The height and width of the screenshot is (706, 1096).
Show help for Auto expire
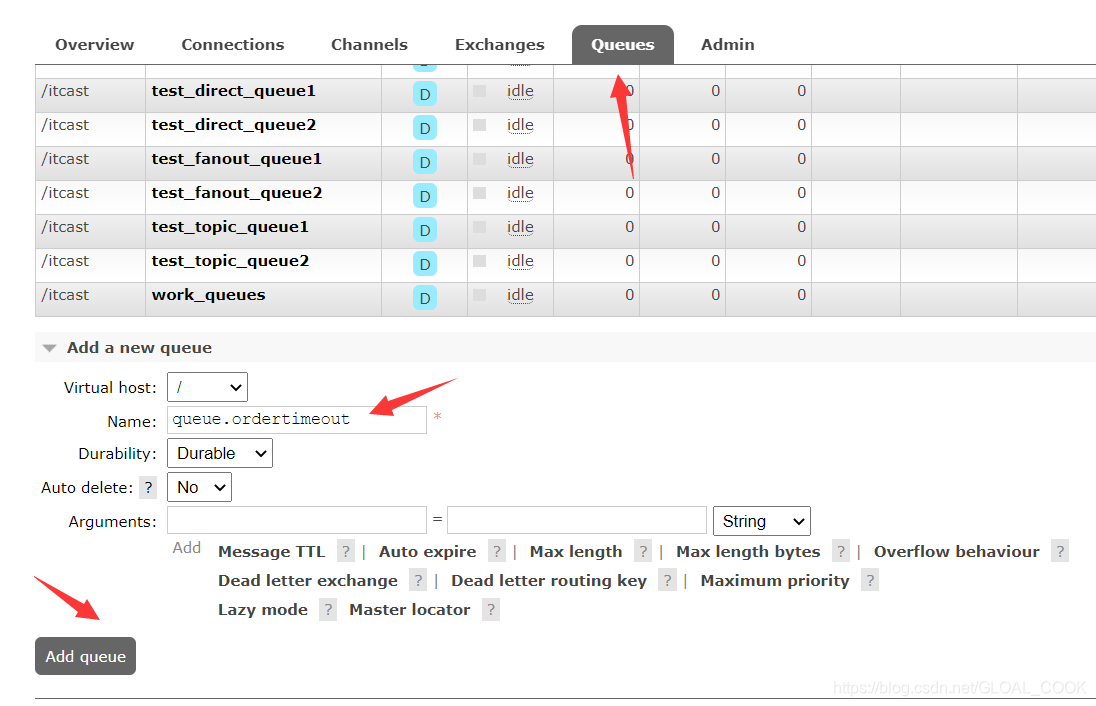point(496,552)
